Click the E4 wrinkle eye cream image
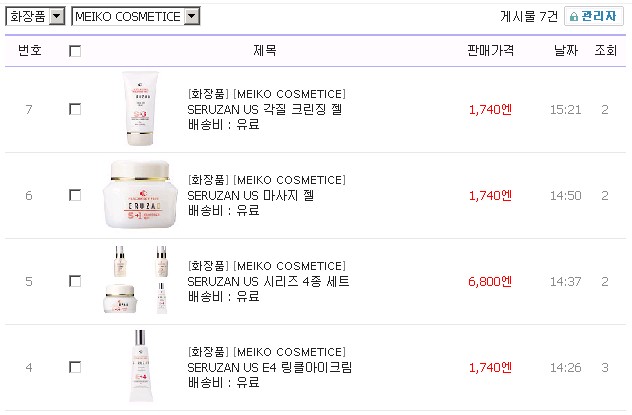Image resolution: width=632 pixels, height=415 pixels. [x=140, y=367]
